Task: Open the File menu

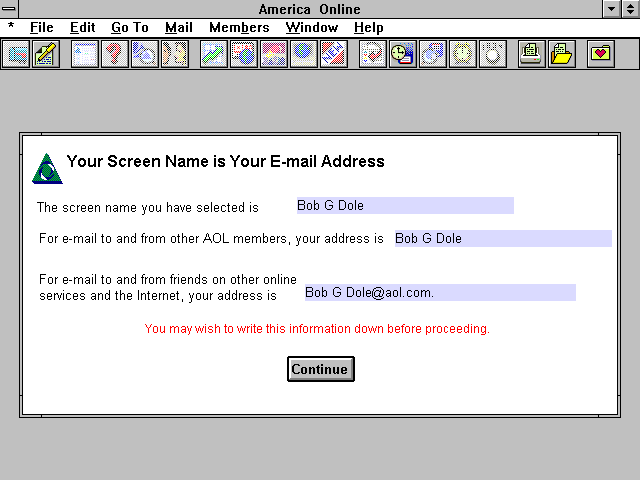Action: [x=42, y=27]
